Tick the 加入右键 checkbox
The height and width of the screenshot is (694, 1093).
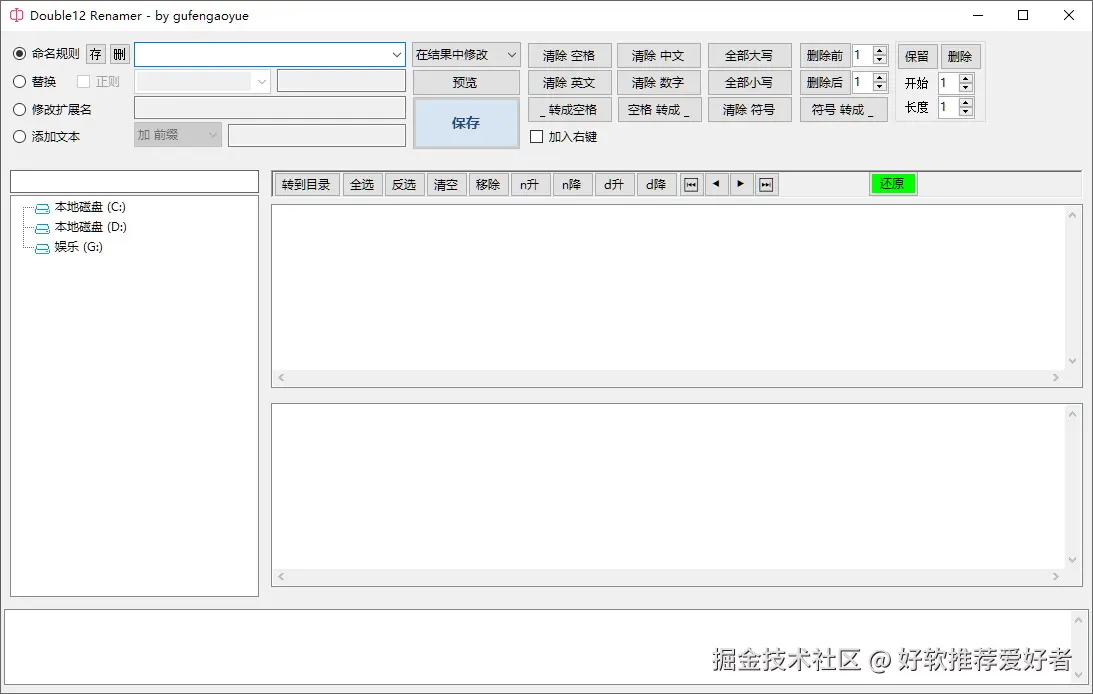click(x=536, y=137)
